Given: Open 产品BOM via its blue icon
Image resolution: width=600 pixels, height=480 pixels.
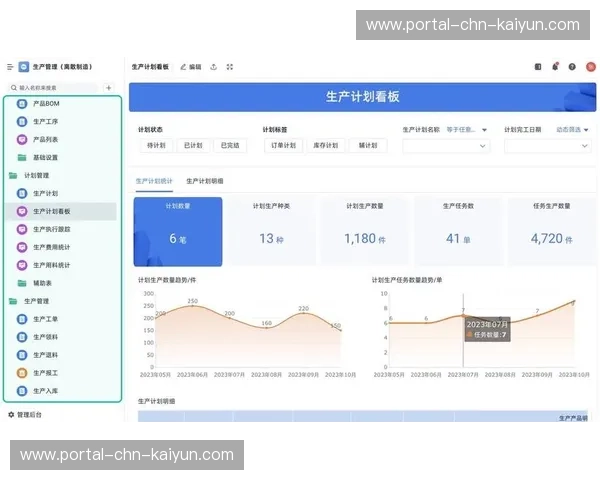Looking at the screenshot, I should click(x=22, y=103).
